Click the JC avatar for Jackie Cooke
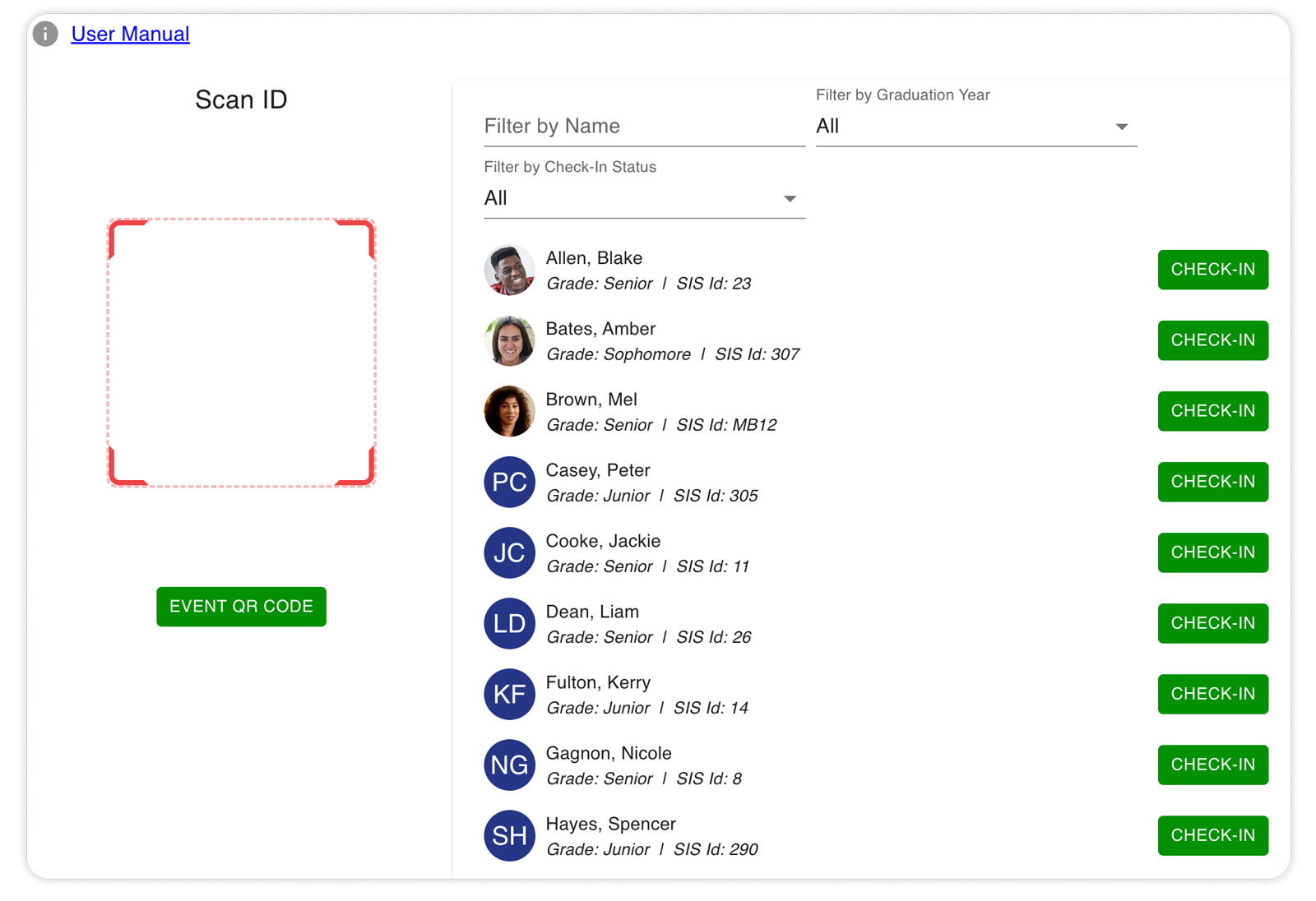 click(x=509, y=552)
